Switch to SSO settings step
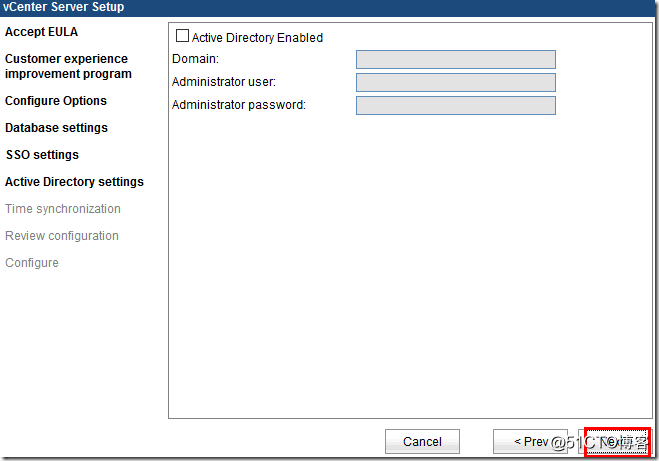This screenshot has width=659, height=461. (42, 155)
